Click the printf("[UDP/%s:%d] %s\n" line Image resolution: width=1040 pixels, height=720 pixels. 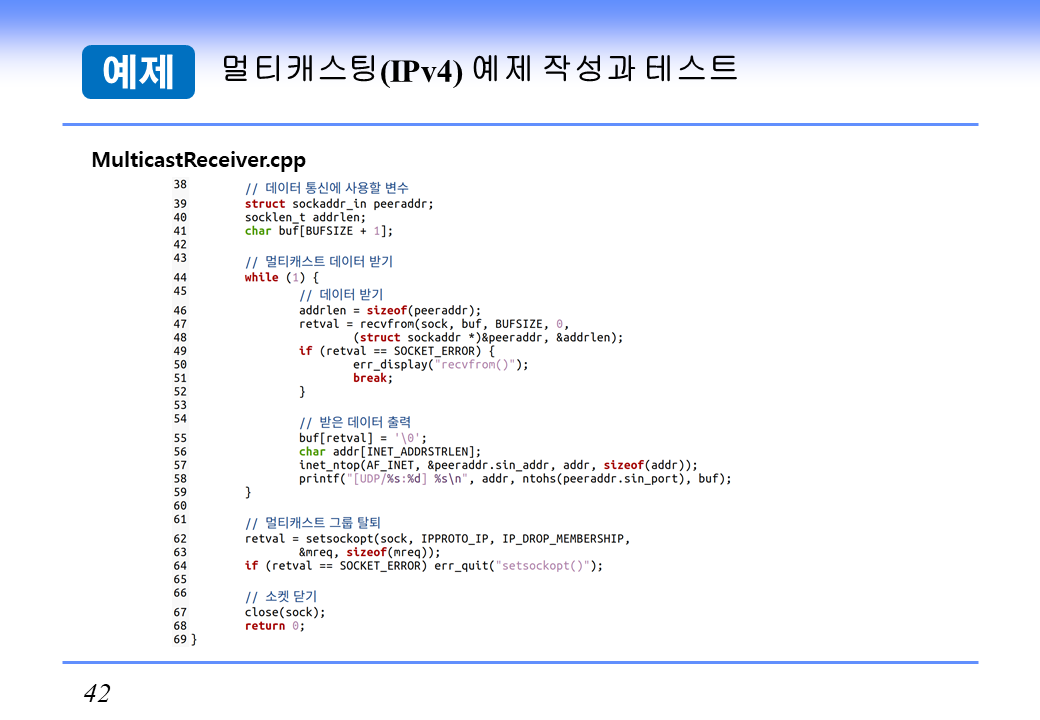[x=515, y=479]
